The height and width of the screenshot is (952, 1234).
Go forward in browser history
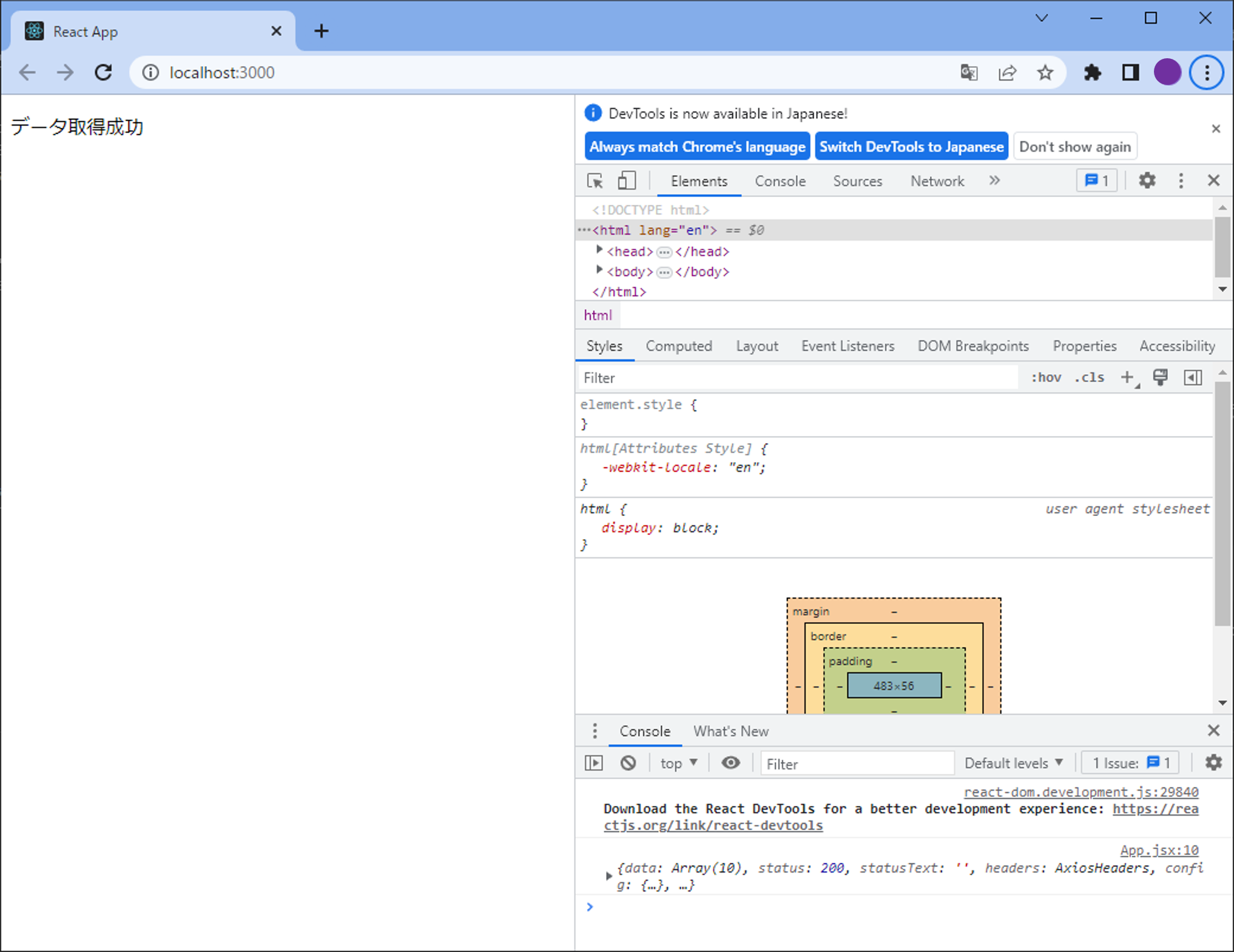click(x=65, y=73)
